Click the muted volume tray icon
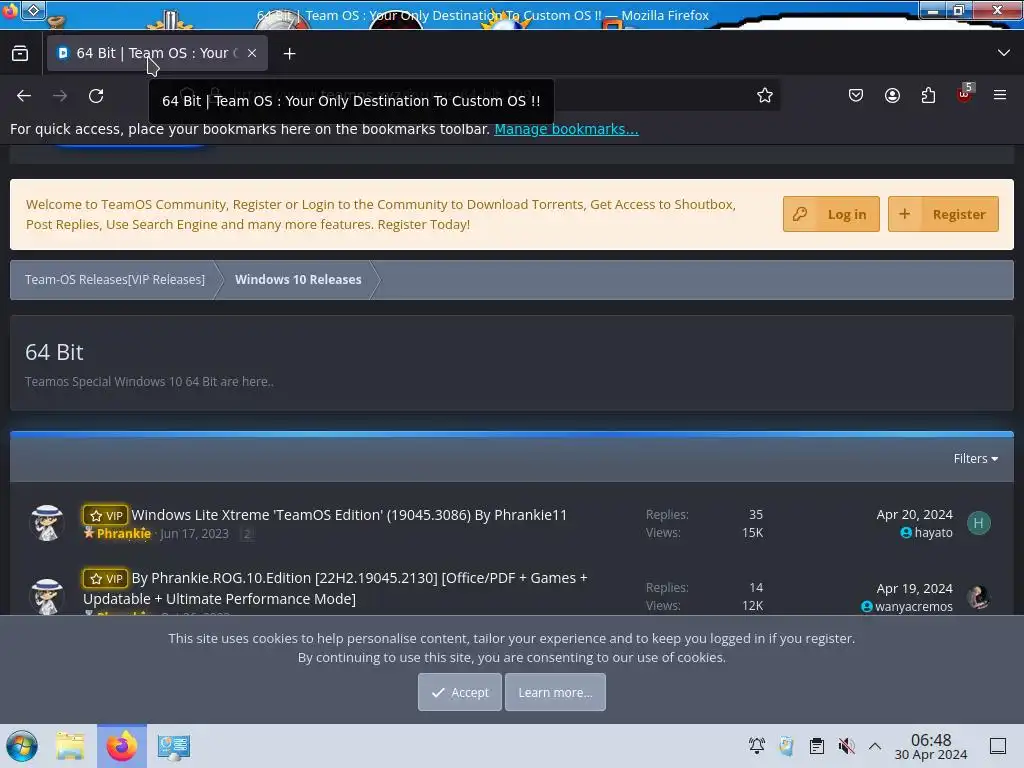 coord(846,746)
